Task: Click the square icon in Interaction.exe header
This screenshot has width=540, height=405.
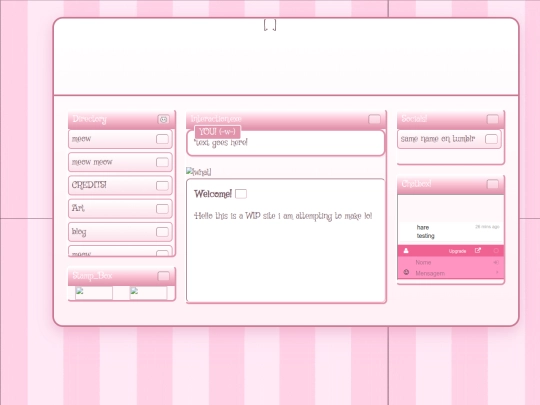Action: click(374, 119)
